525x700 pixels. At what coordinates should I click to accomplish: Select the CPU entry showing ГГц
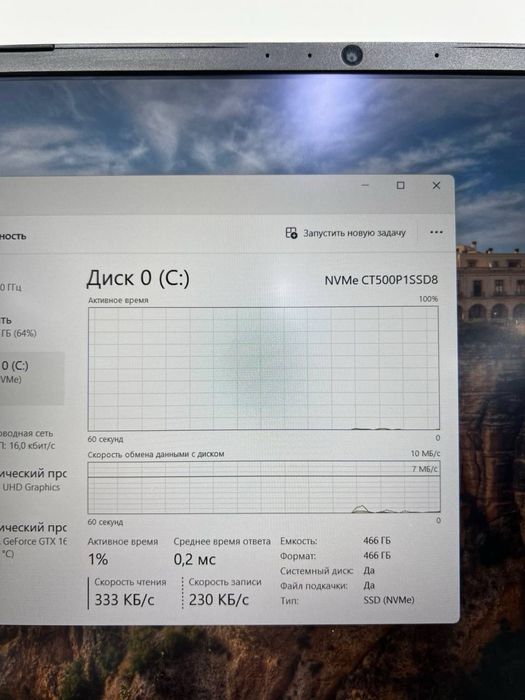[13, 287]
